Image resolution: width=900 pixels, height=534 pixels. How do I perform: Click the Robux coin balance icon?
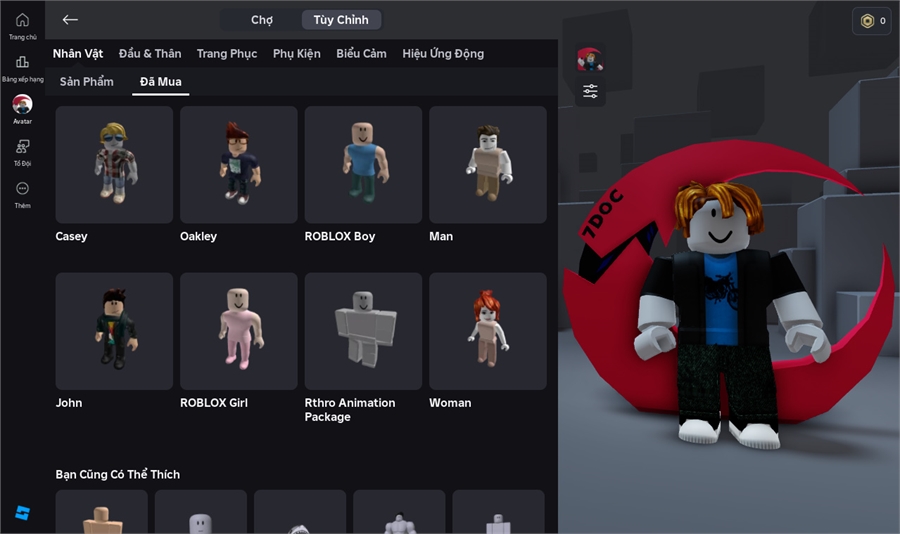867,21
